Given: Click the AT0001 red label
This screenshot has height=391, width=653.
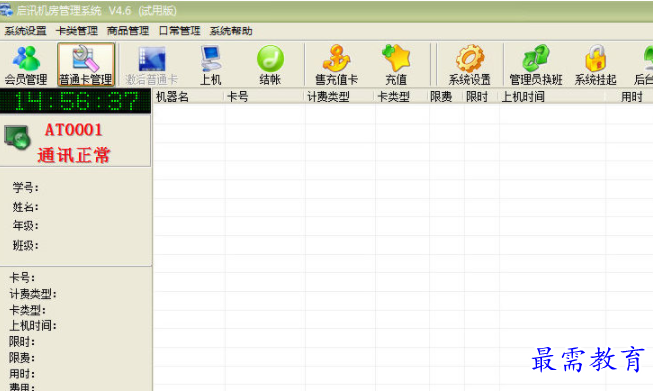Looking at the screenshot, I should (74, 130).
